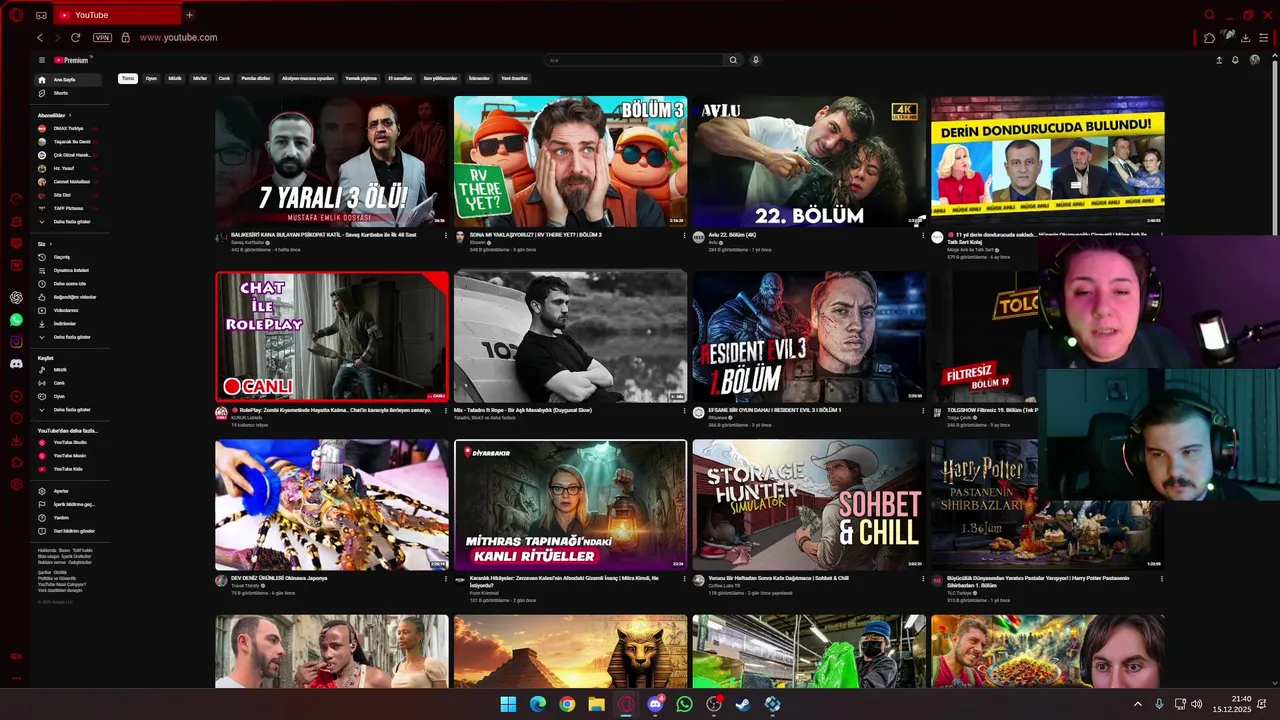
Task: Click the YouTube browser tab
Action: pos(117,15)
